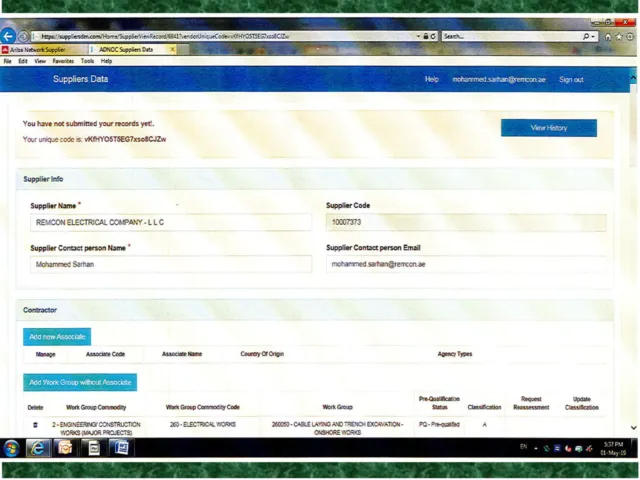Click the Update Classification column header
This screenshot has height=480, width=640.
[x=582, y=403]
